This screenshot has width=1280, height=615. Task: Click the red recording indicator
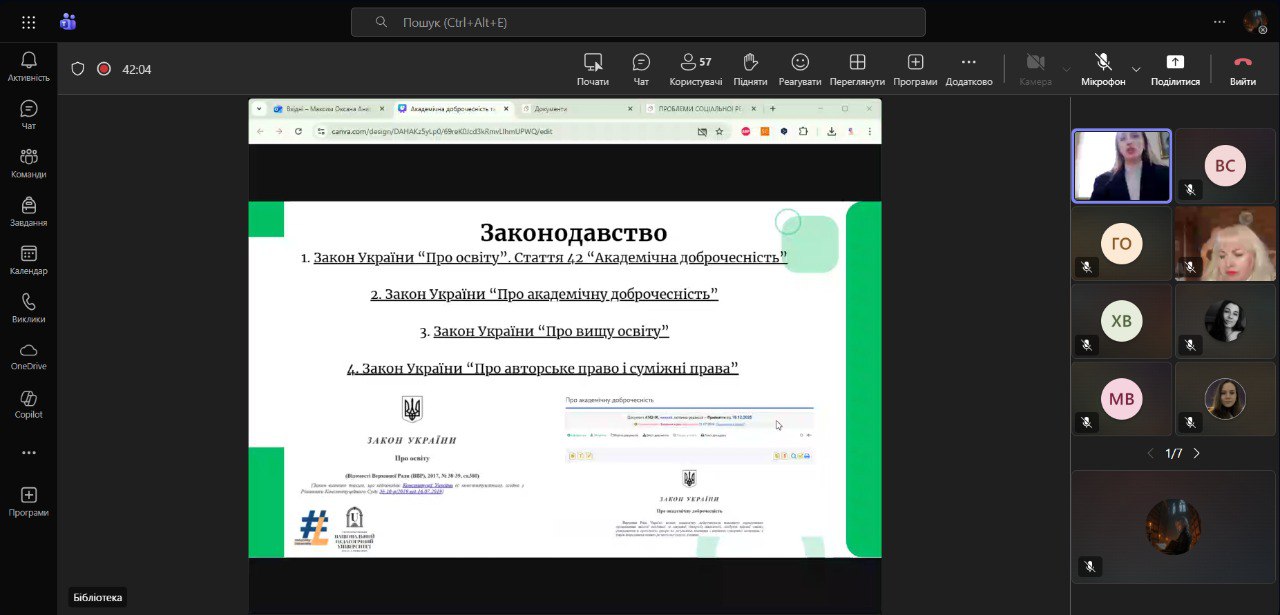(104, 69)
